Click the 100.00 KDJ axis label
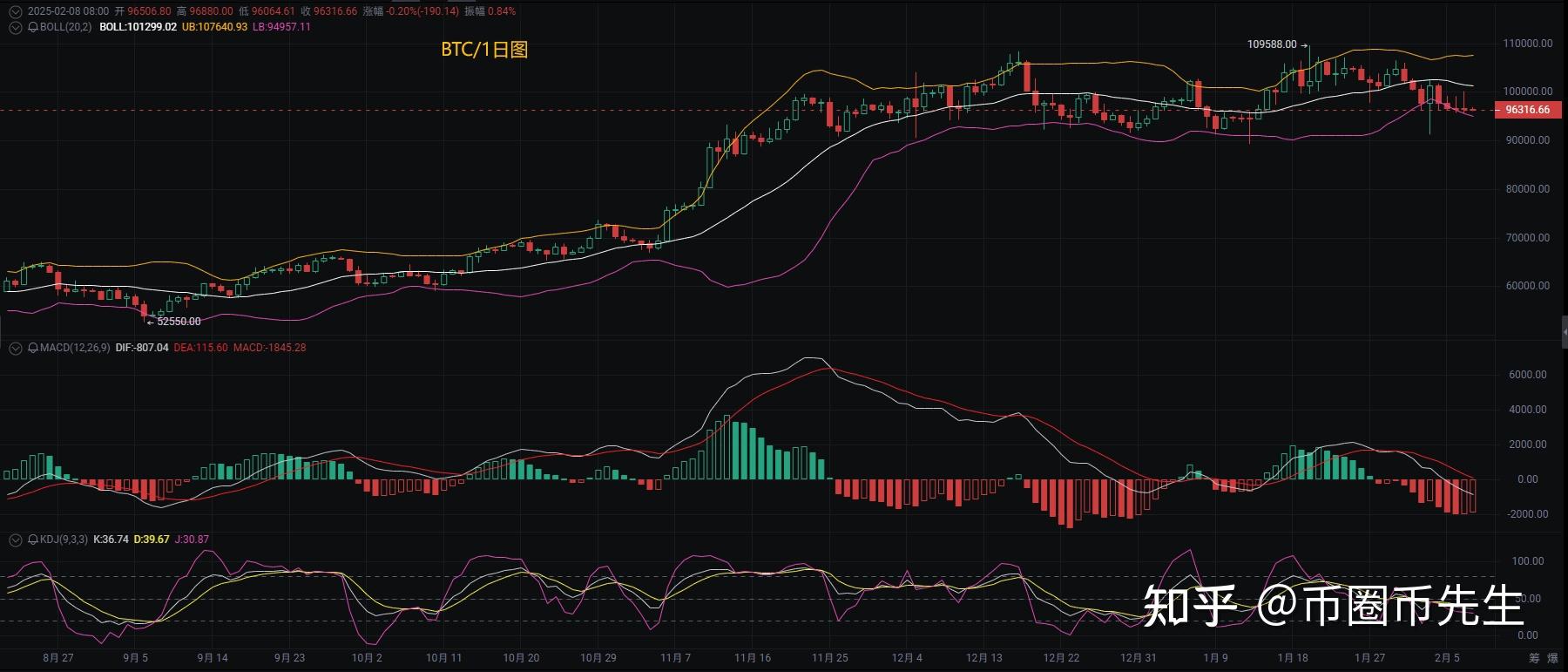The image size is (1568, 672). click(1529, 561)
